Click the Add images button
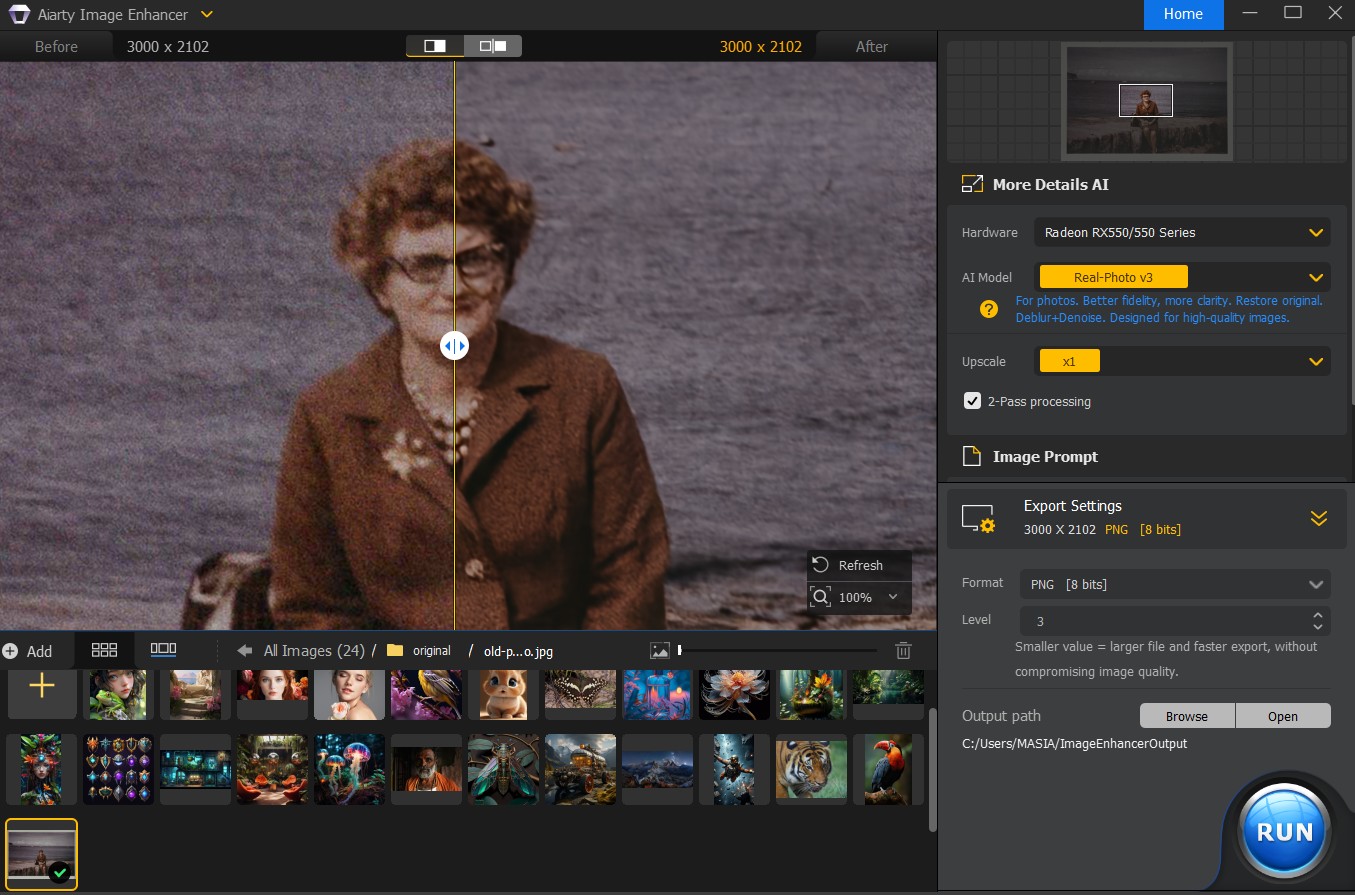1355x895 pixels. pos(28,651)
